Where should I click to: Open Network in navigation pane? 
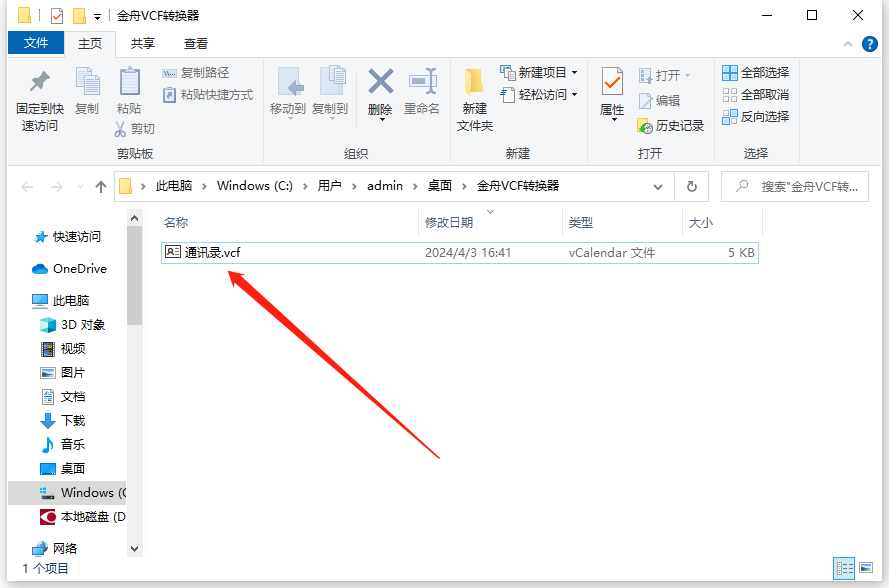pyautogui.click(x=54, y=548)
